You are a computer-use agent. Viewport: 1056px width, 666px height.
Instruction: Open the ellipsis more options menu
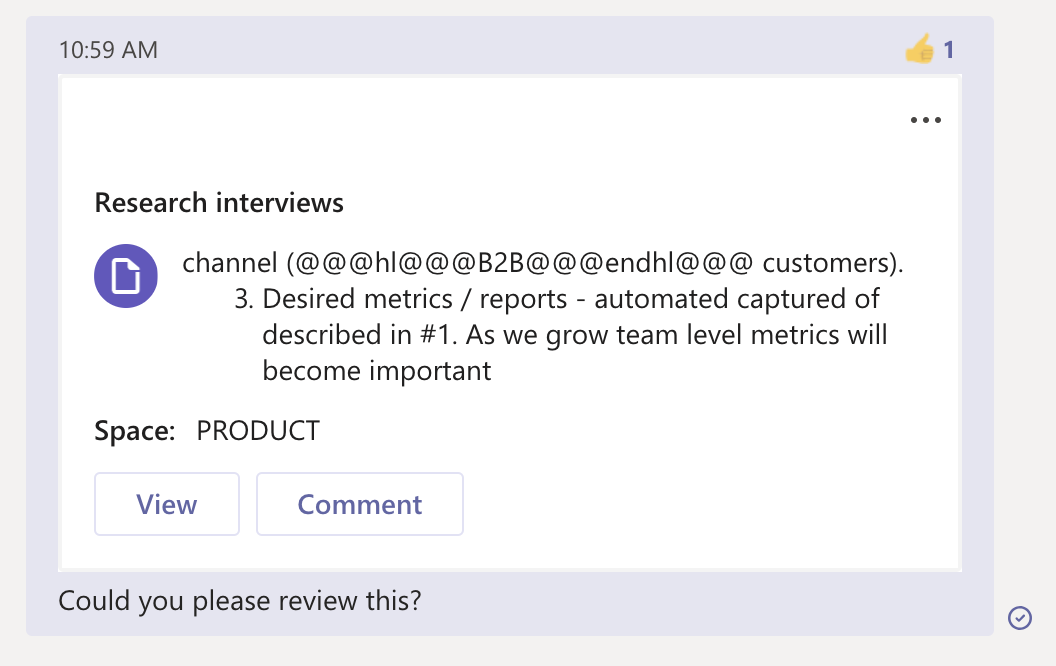(x=926, y=121)
